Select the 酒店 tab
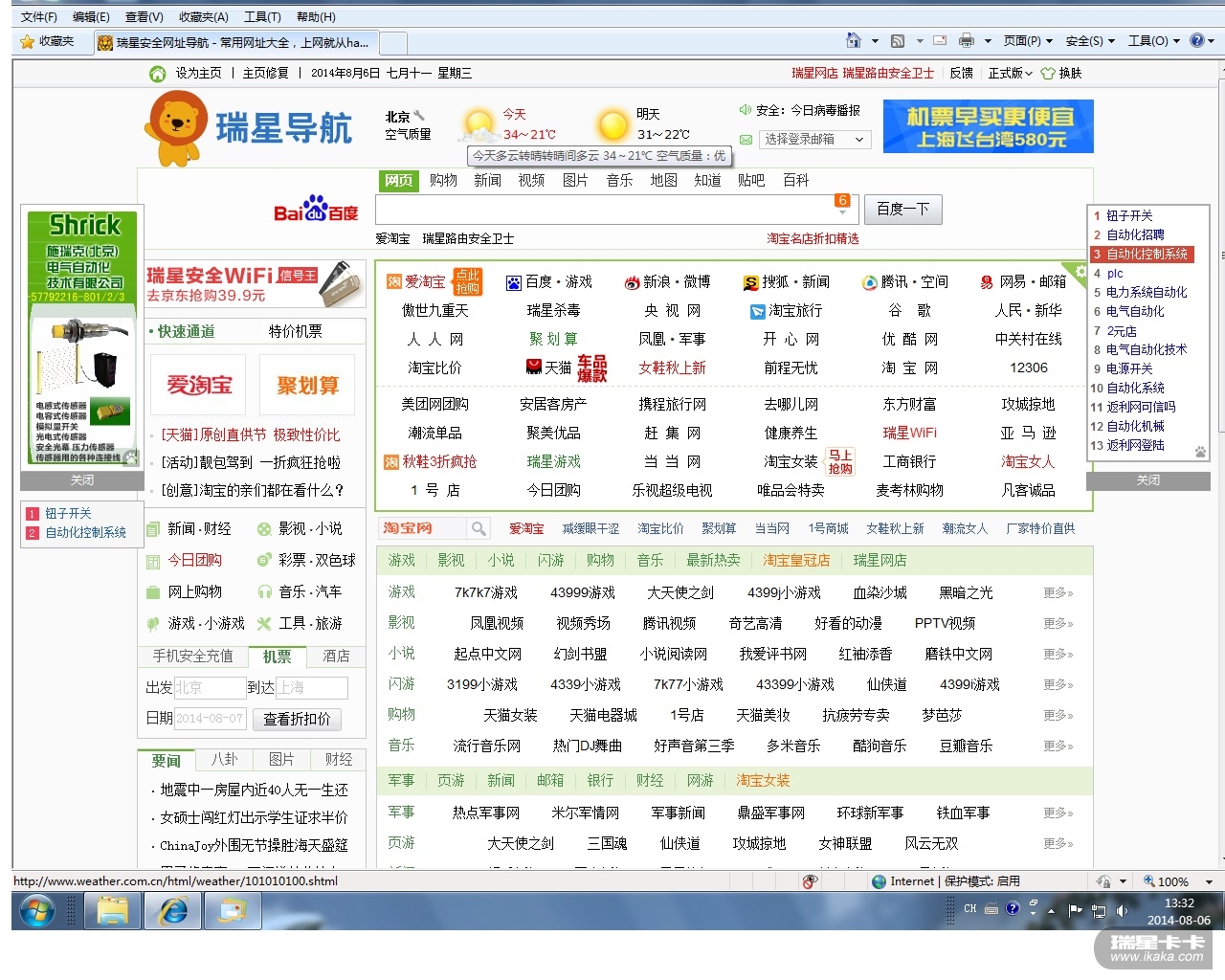The image size is (1225, 980). coord(336,657)
